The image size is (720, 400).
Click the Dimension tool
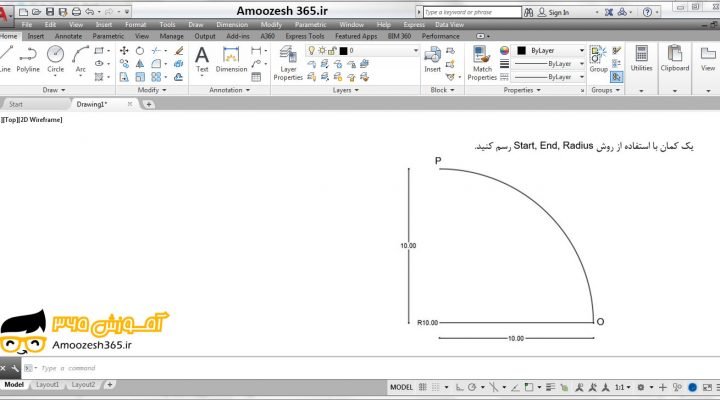(231, 60)
